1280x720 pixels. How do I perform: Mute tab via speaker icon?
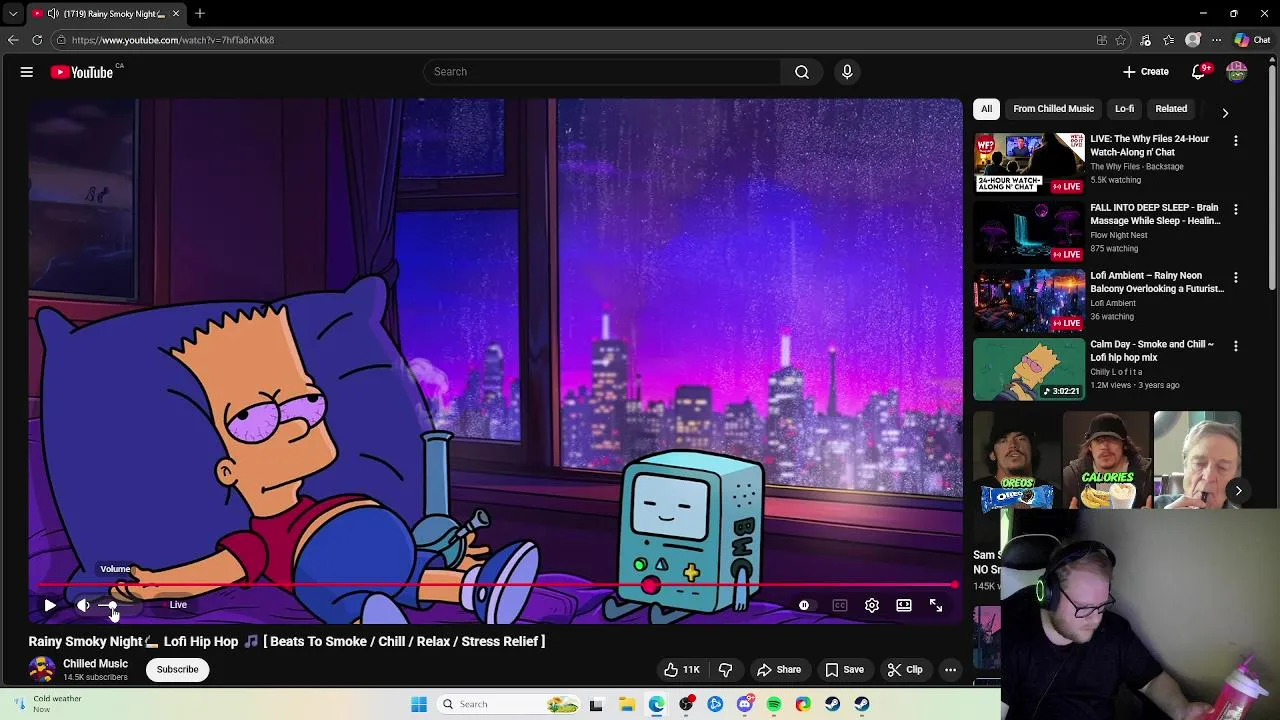point(53,13)
